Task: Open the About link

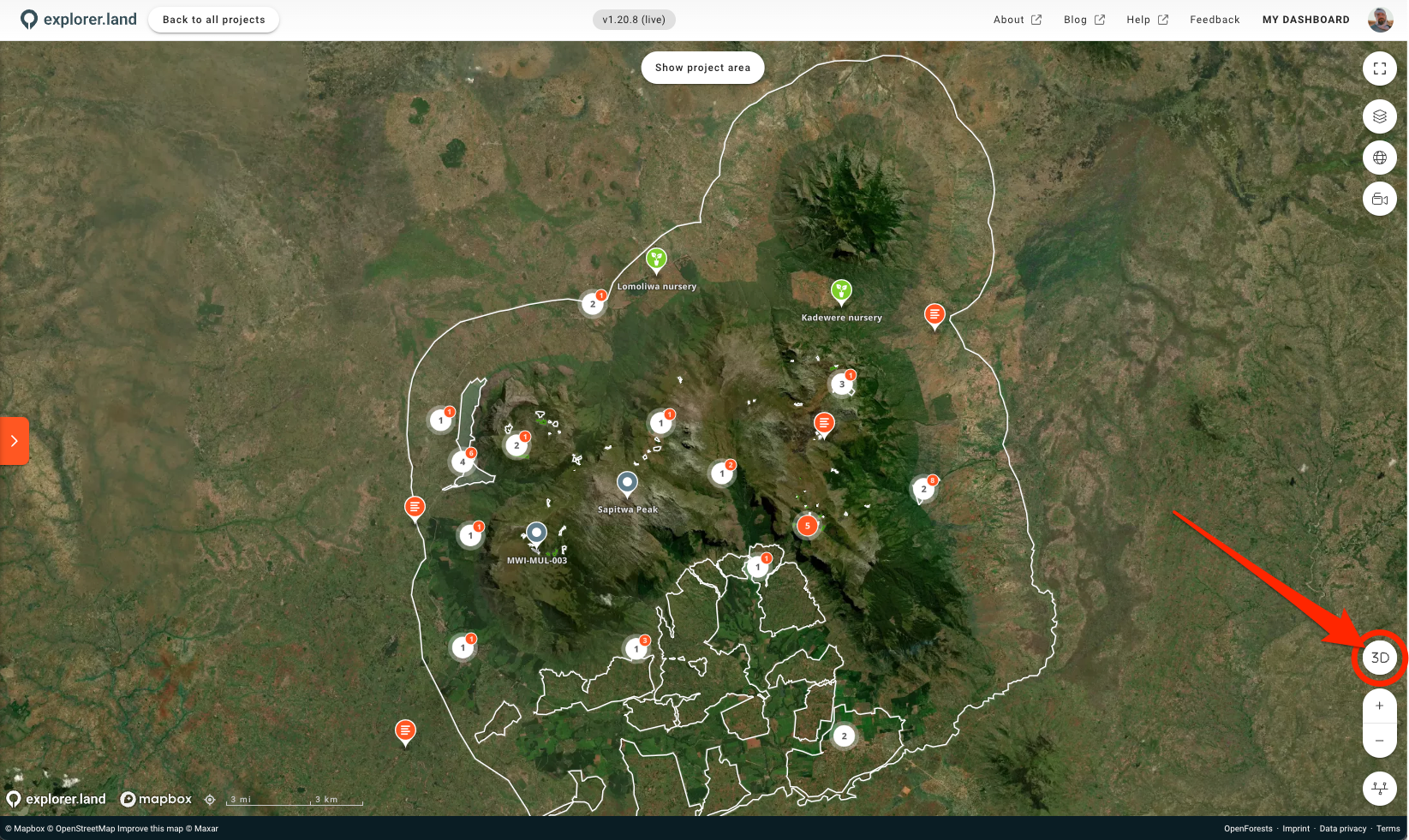Action: click(x=1017, y=20)
